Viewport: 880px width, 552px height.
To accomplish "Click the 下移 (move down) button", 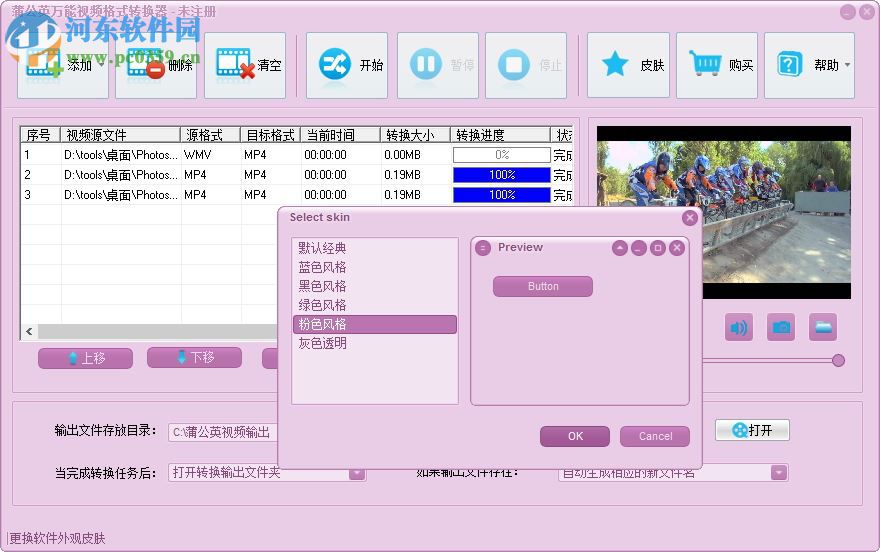I will (x=194, y=357).
